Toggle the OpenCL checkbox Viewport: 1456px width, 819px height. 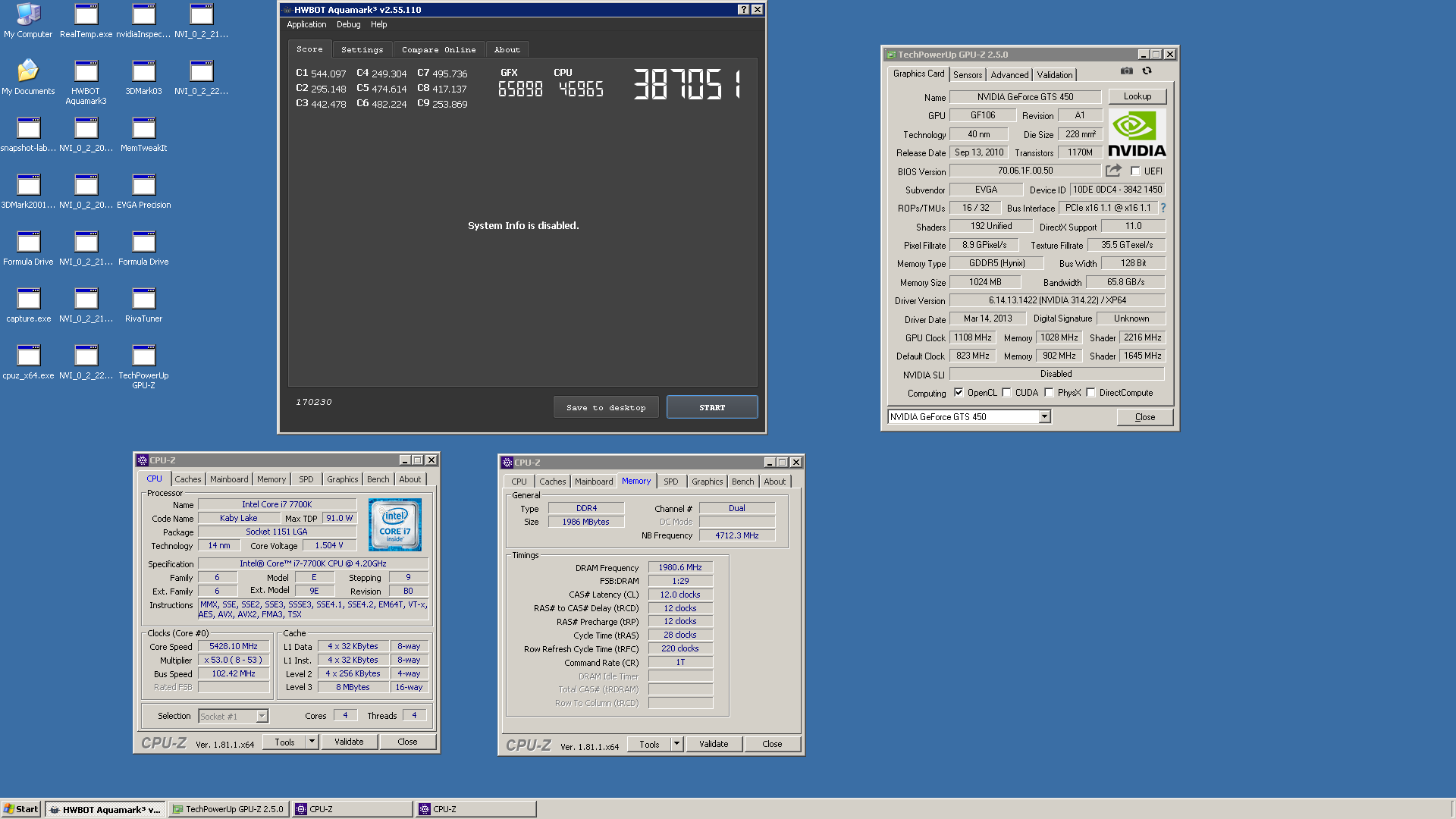click(959, 393)
